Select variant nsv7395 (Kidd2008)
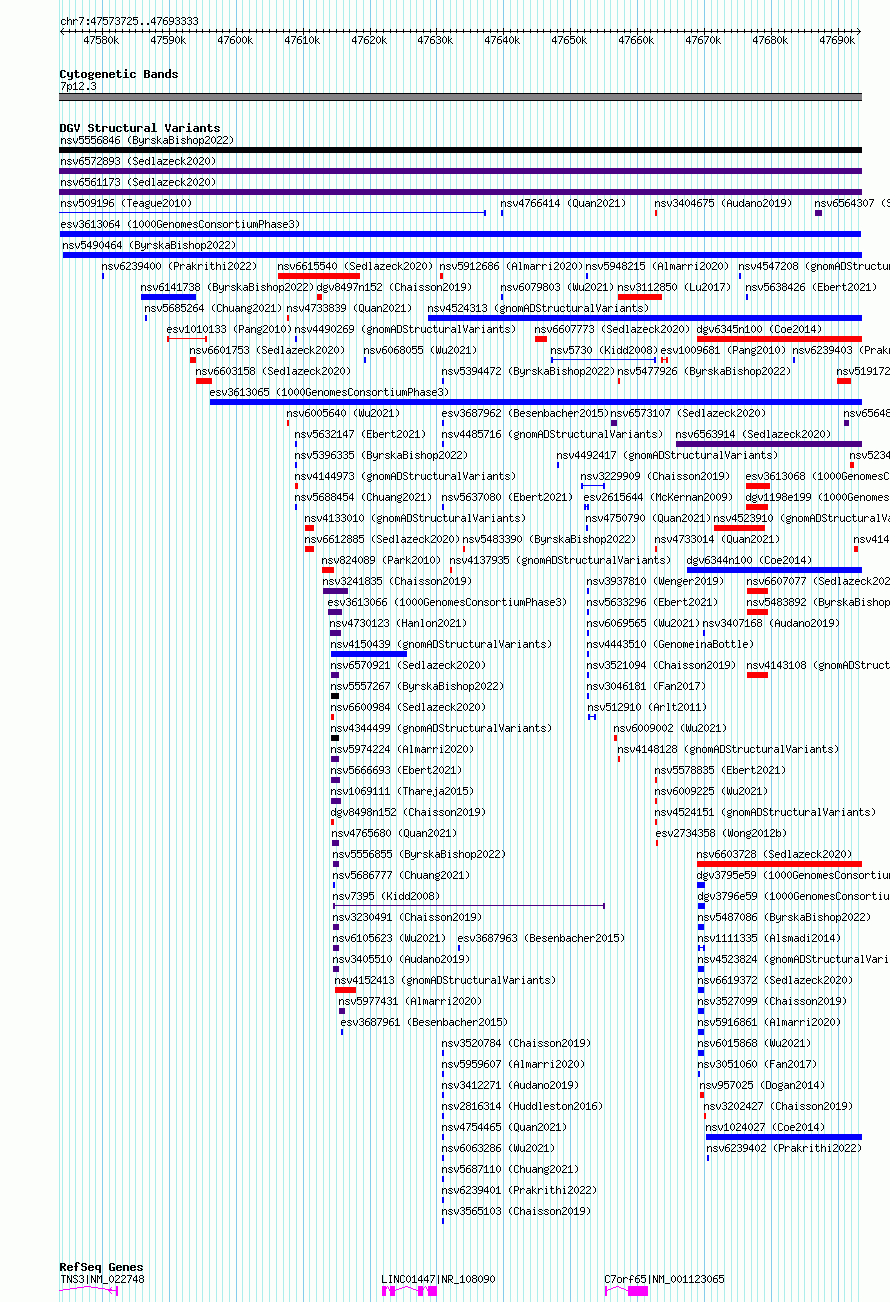This screenshot has width=890, height=1302. click(385, 896)
